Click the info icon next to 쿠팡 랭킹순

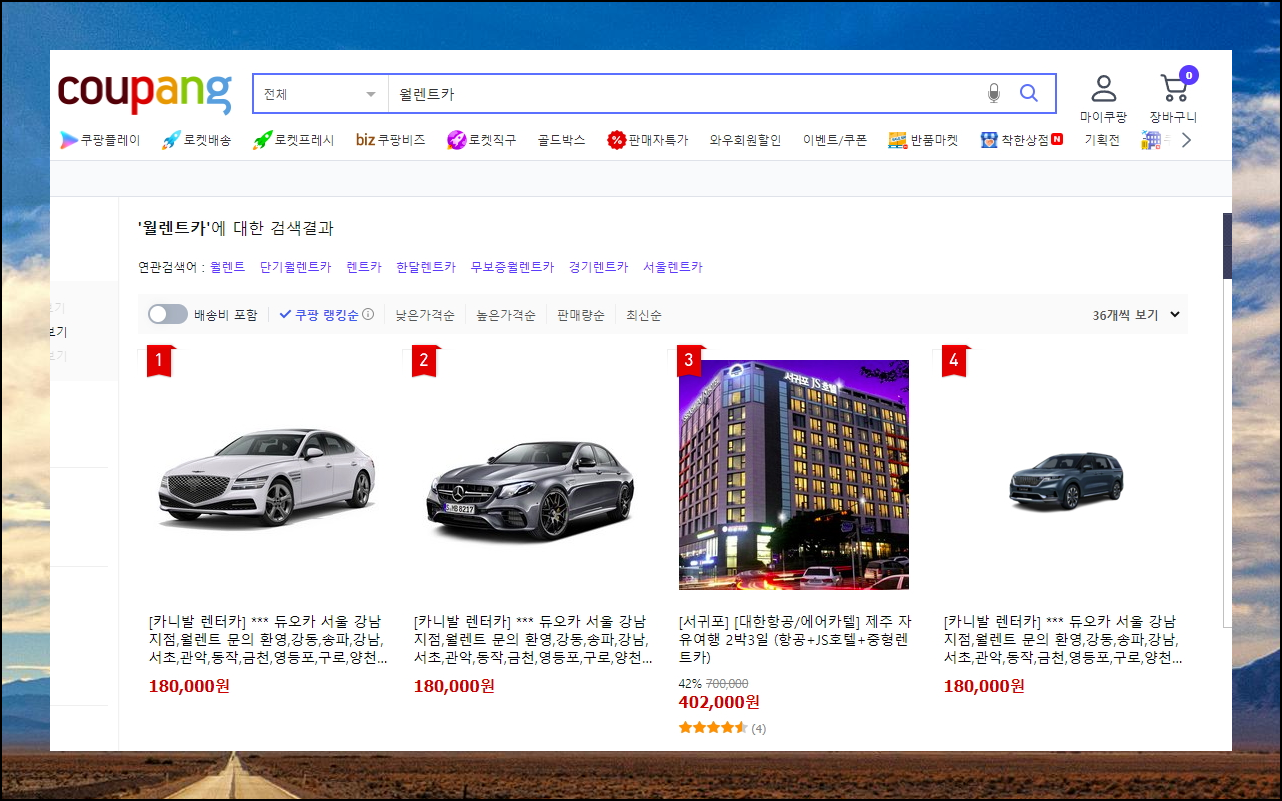(368, 314)
